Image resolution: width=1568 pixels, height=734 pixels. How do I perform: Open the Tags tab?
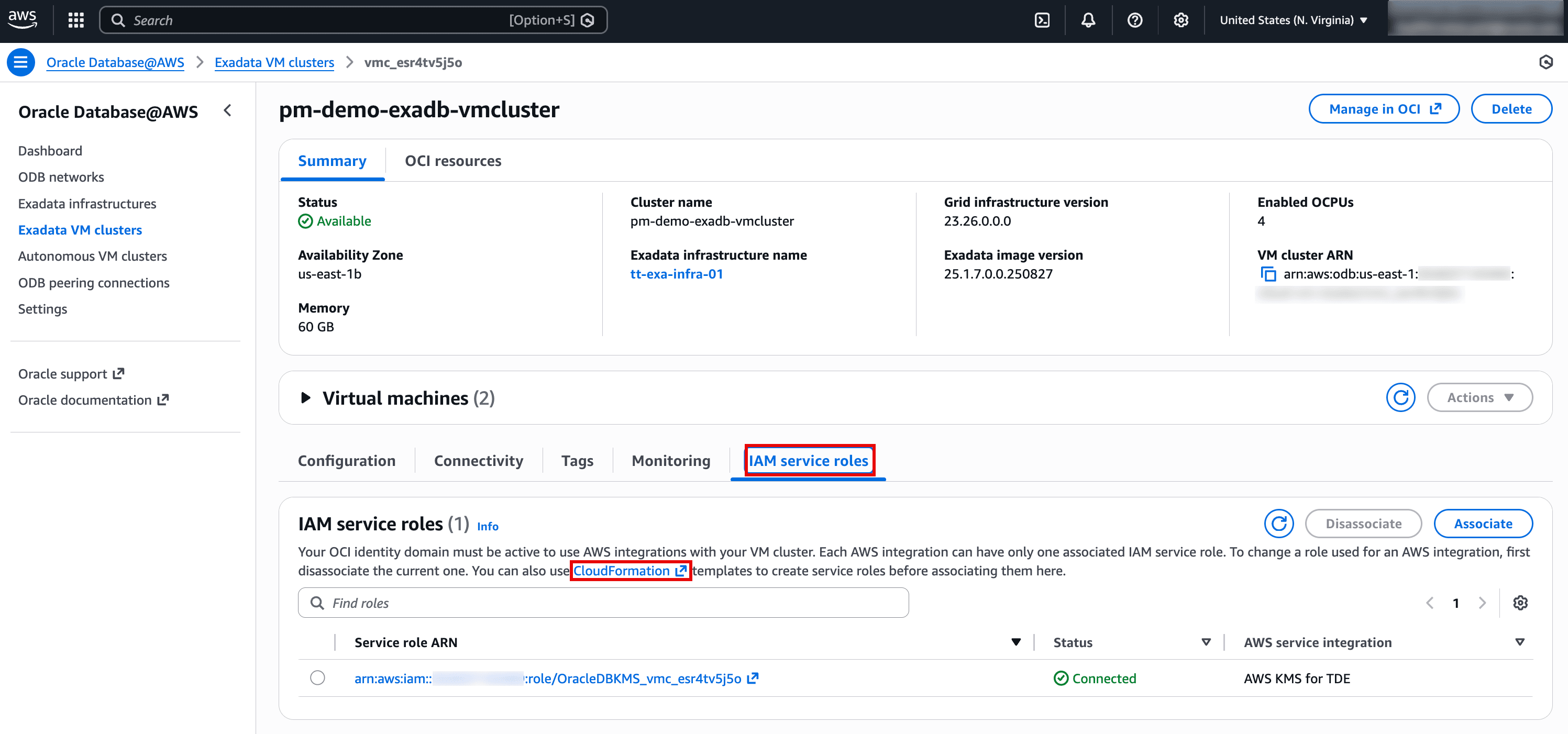pos(577,461)
